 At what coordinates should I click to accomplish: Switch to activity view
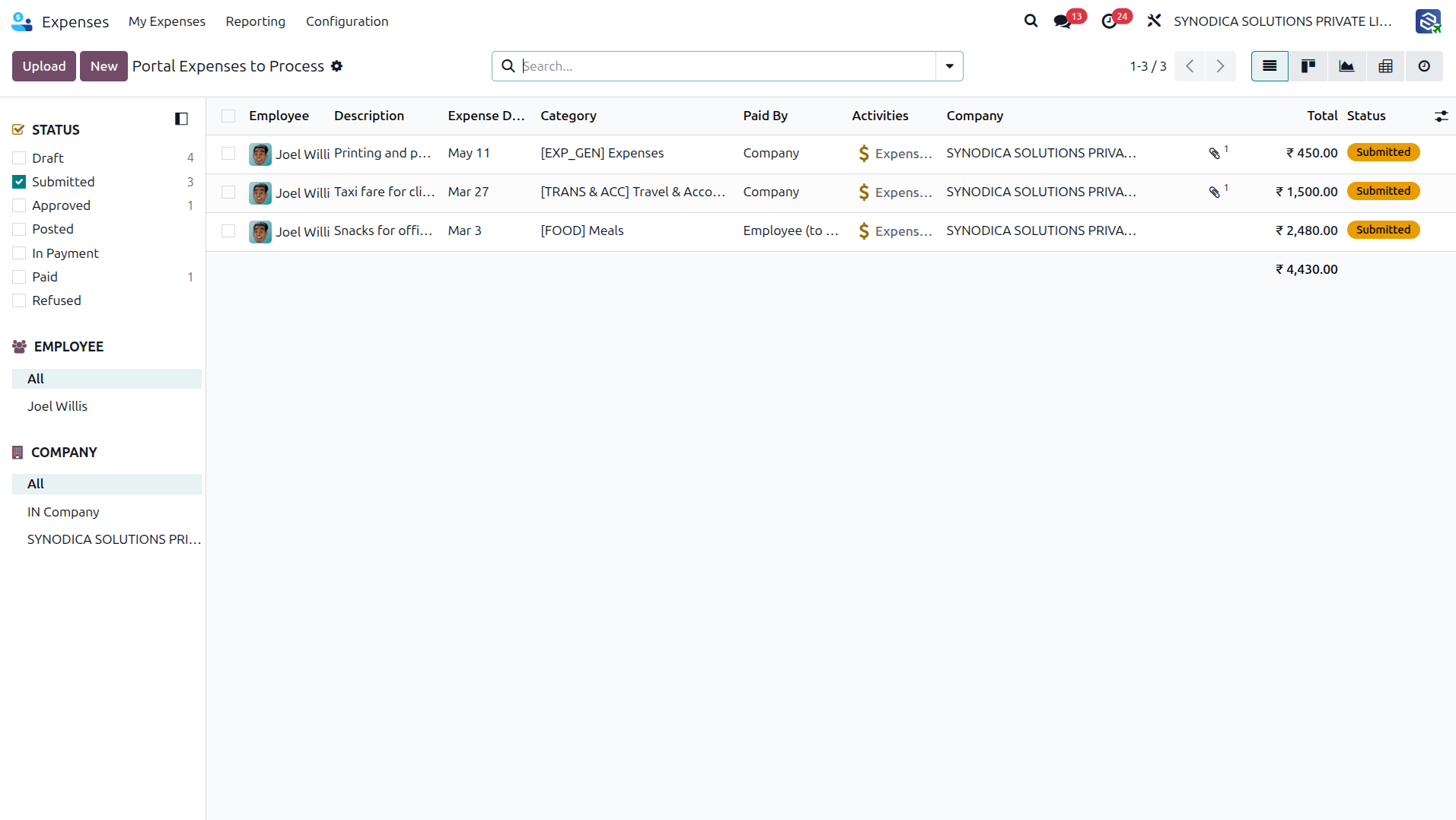coord(1424,66)
